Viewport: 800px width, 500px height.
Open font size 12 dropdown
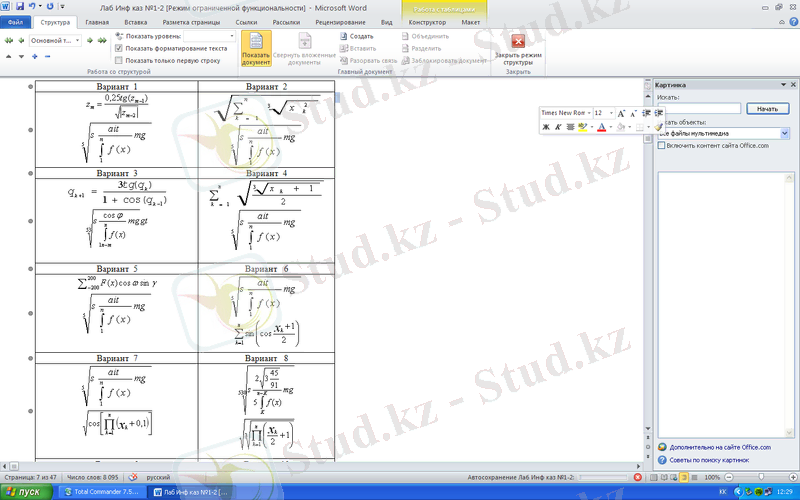(x=611, y=113)
